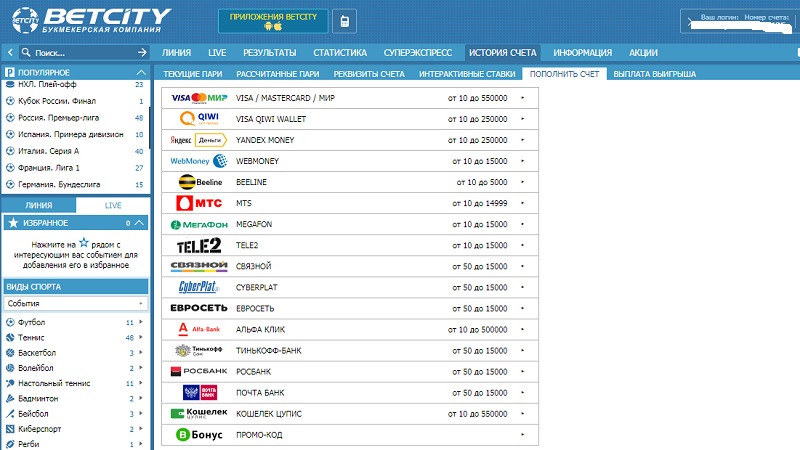The width and height of the screenshot is (800, 450).
Task: Collapse the Избранное panel
Action: 140,223
